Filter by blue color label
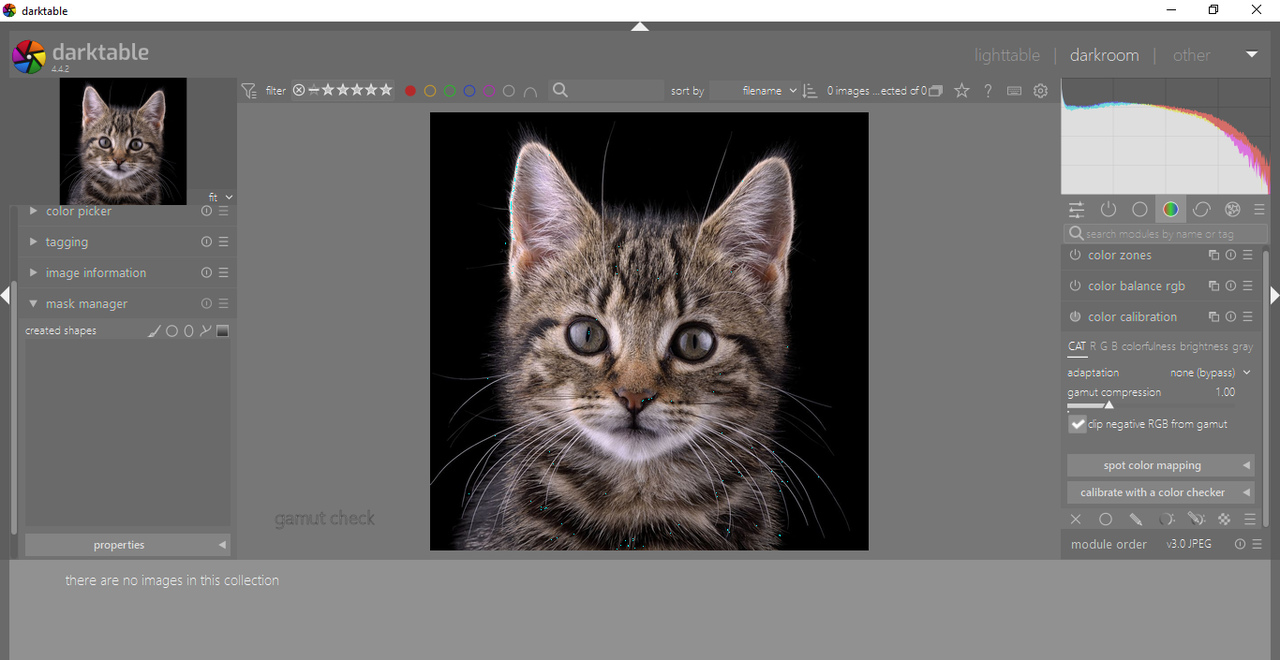Screen dimensions: 1280x660 pos(469,91)
